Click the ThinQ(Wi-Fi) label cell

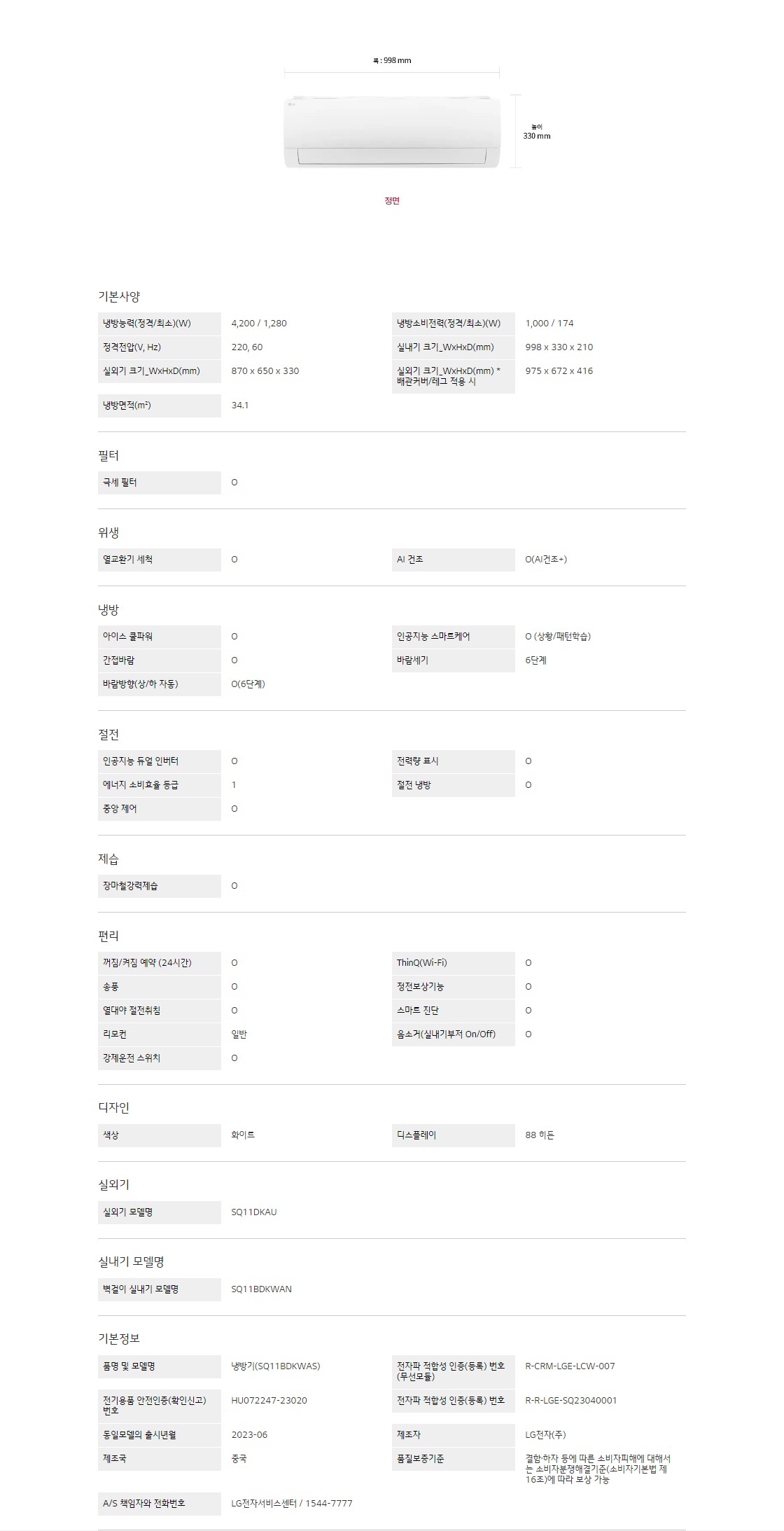point(453,963)
